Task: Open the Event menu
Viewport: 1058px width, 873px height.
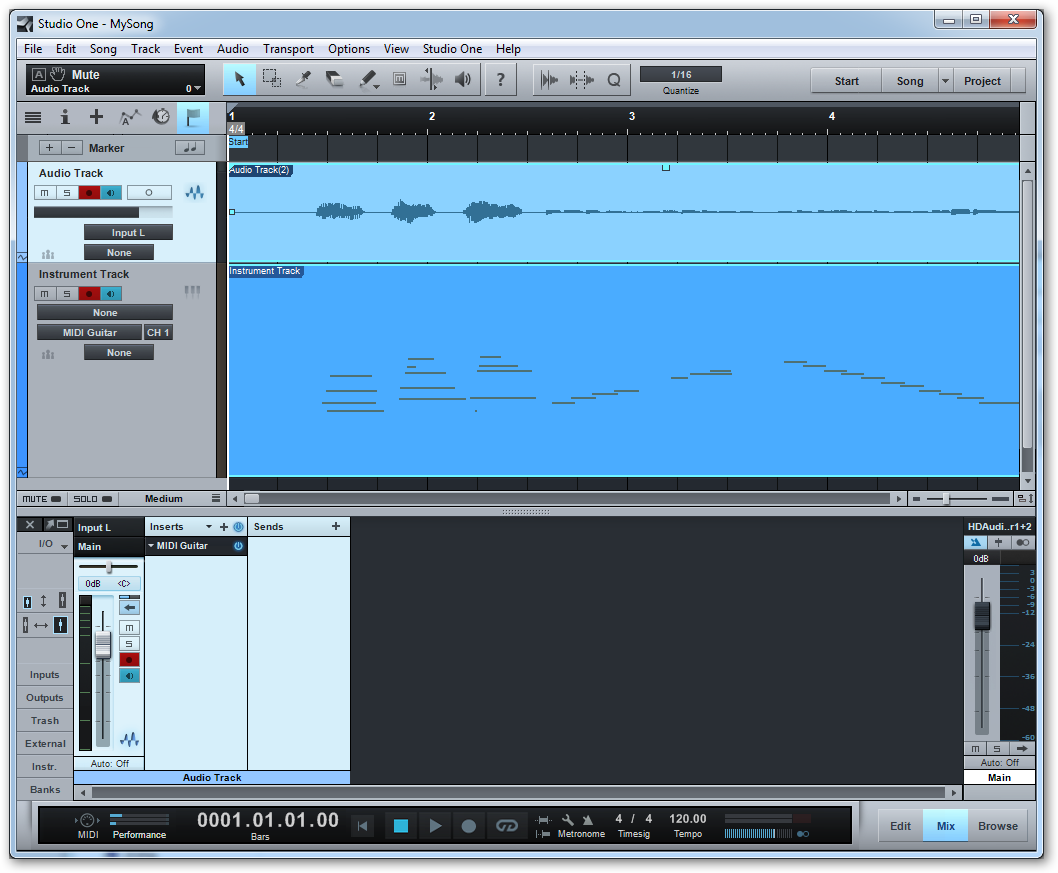Action: pyautogui.click(x=188, y=49)
